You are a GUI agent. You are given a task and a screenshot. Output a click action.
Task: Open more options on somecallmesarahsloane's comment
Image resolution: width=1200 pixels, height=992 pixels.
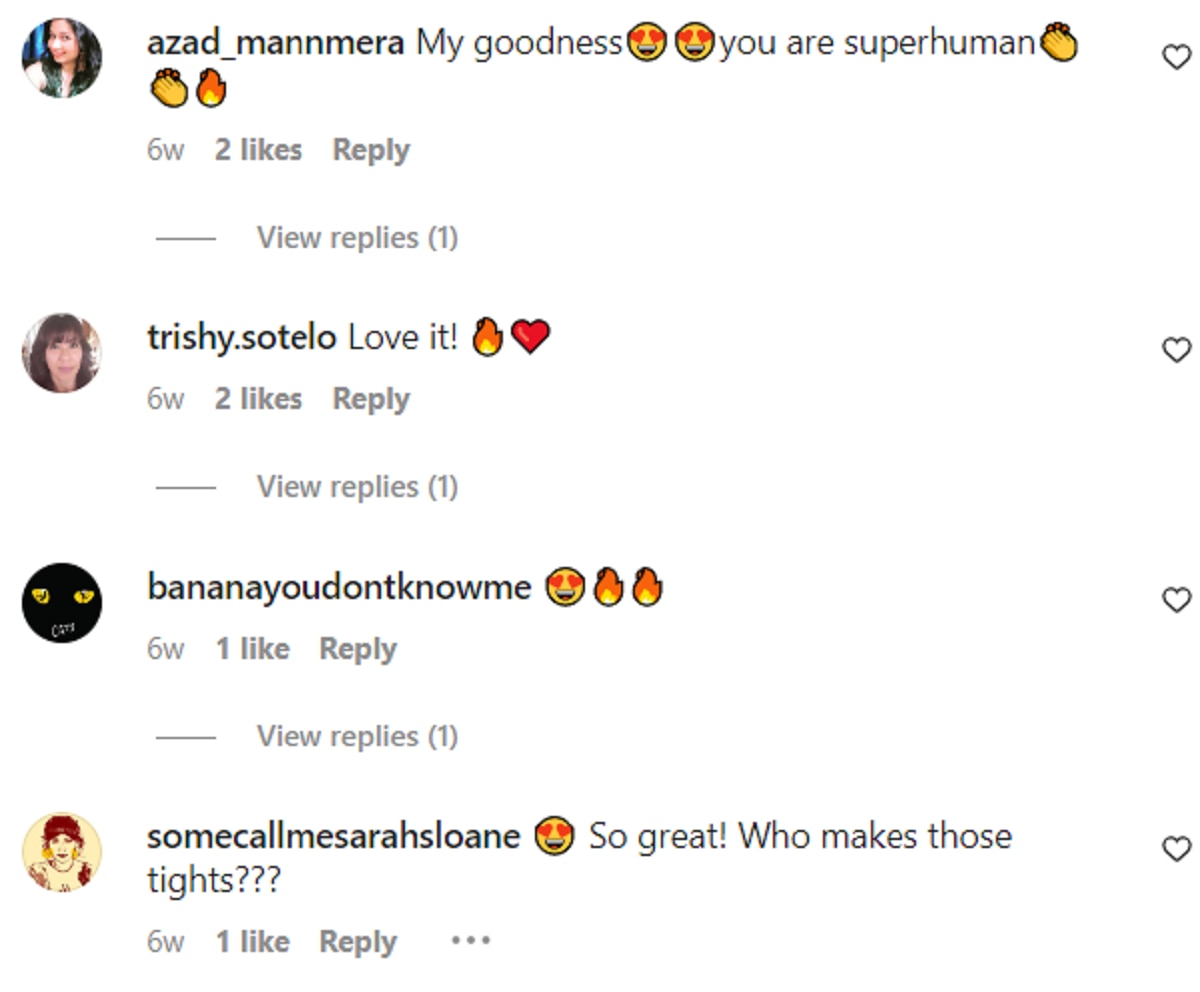[470, 941]
